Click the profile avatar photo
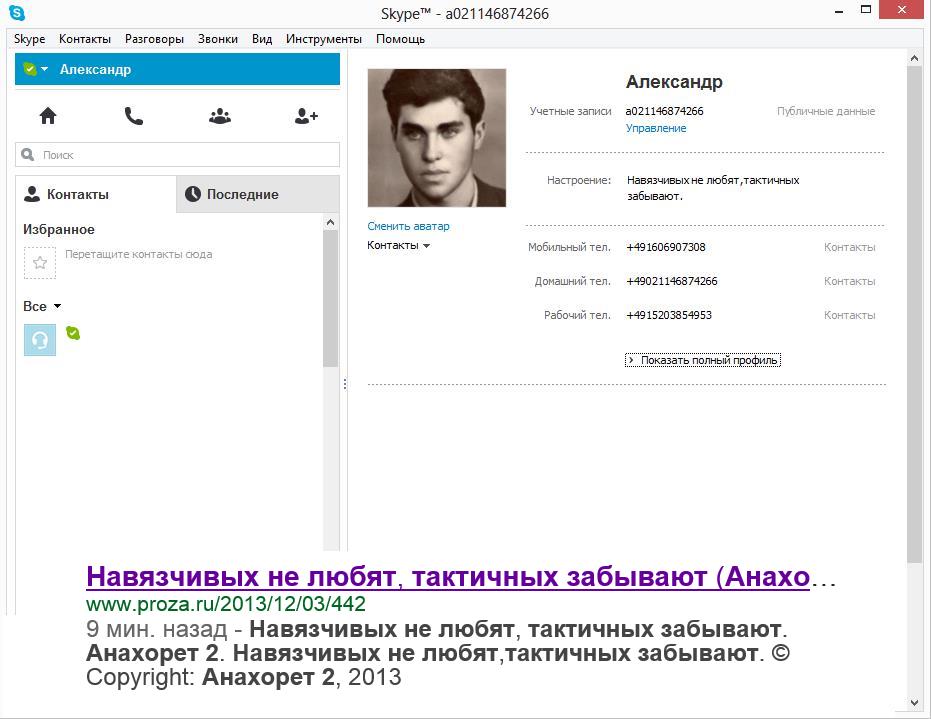The image size is (931, 719). click(x=437, y=138)
